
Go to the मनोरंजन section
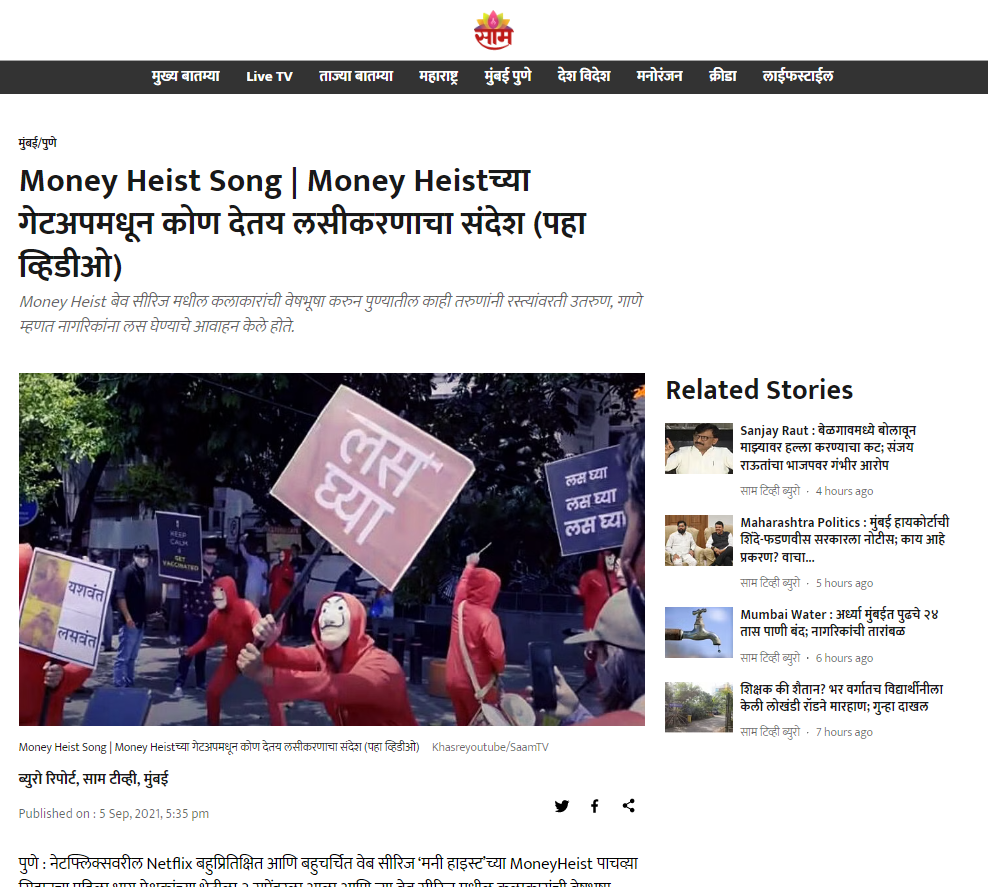pyautogui.click(x=659, y=76)
